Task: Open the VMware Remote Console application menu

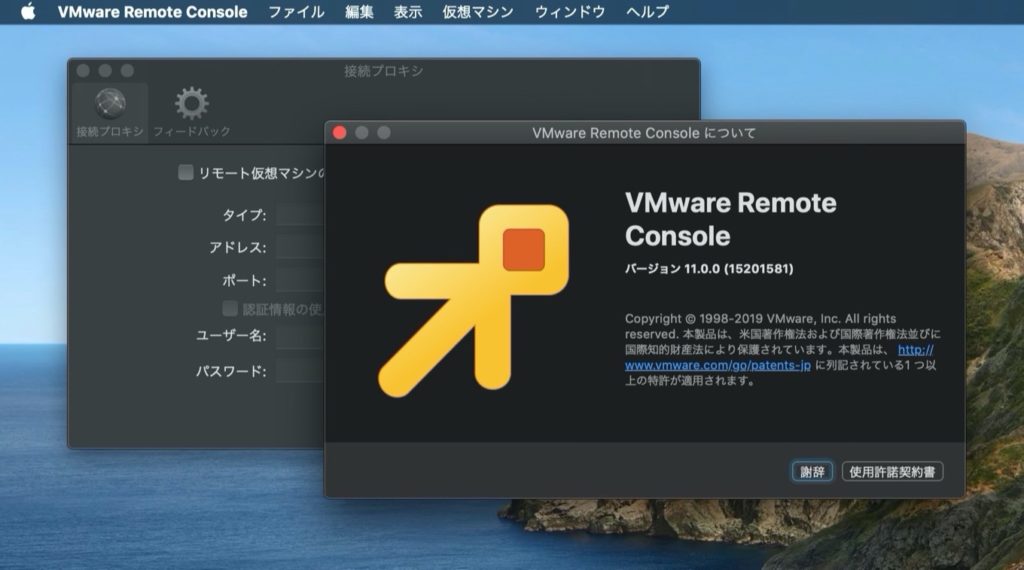Action: (x=152, y=12)
